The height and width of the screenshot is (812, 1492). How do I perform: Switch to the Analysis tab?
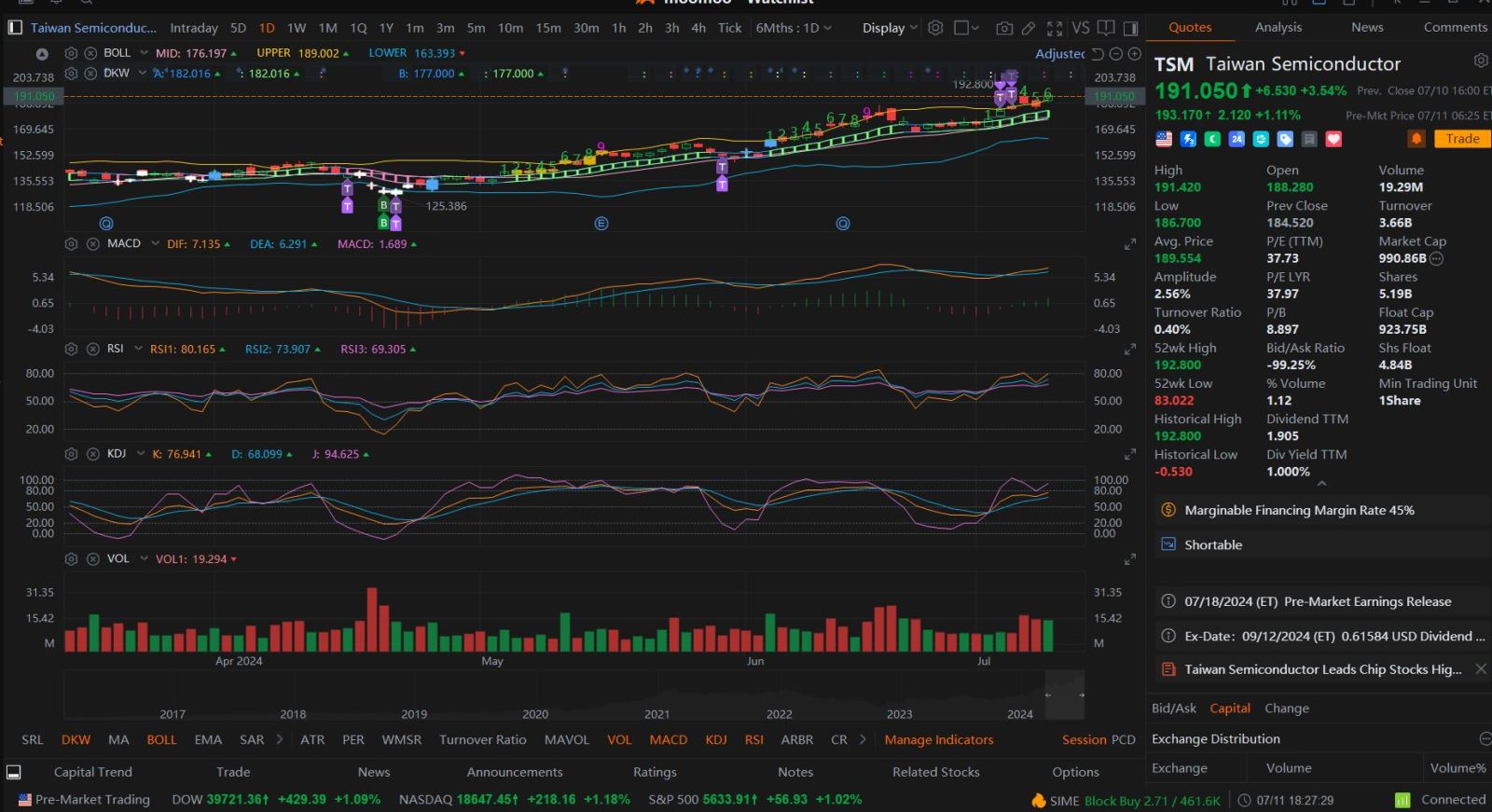click(x=1278, y=27)
